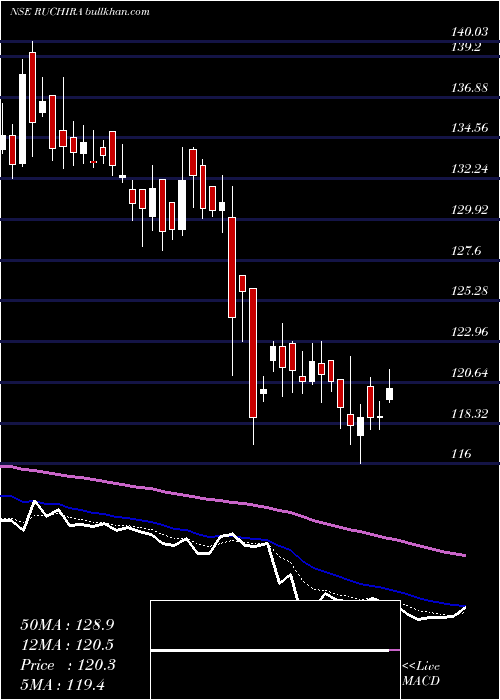Click the pink 50MA line's right end
The image size is (500, 700).
coord(465,555)
